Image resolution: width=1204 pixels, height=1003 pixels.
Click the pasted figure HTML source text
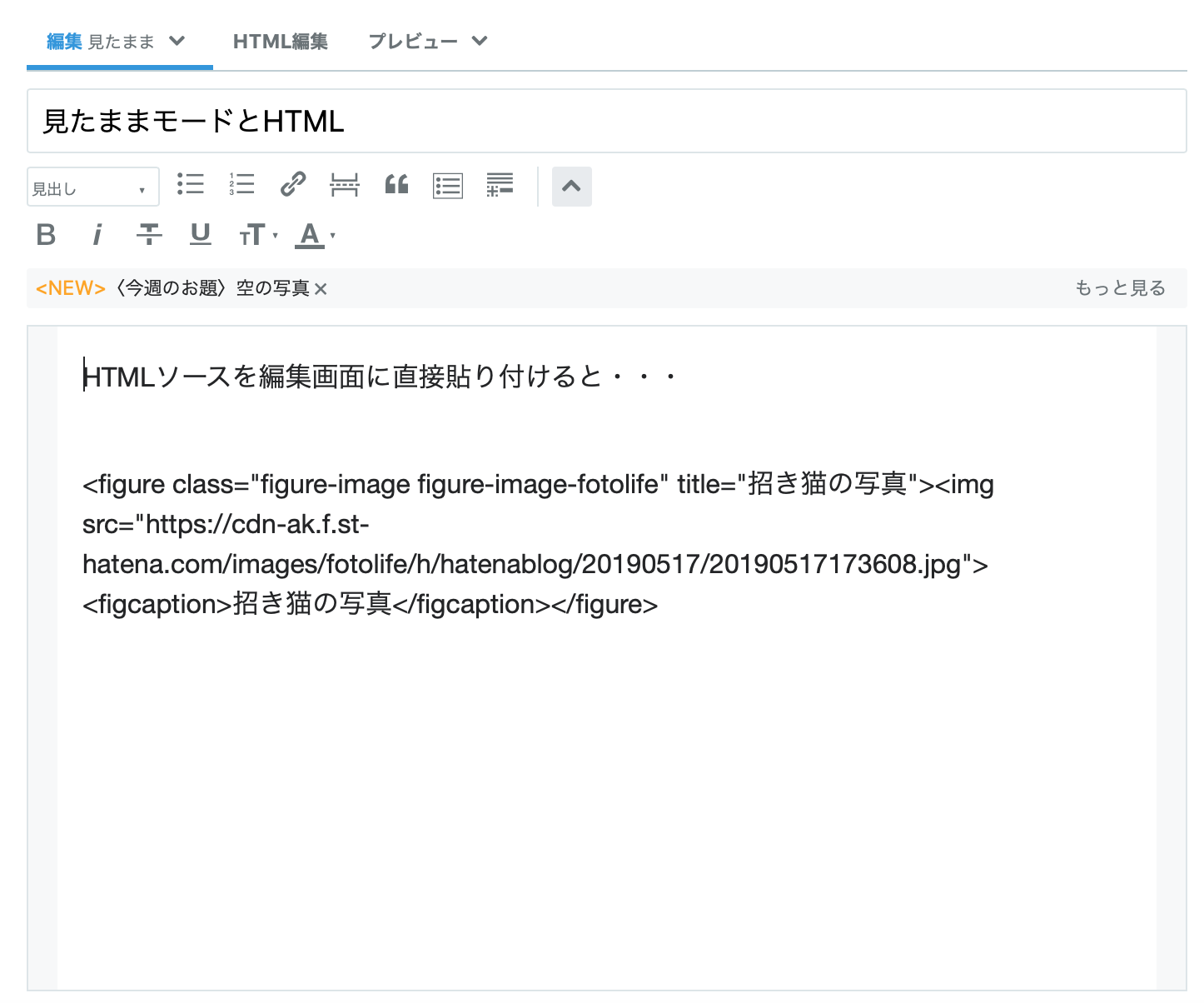[x=538, y=544]
